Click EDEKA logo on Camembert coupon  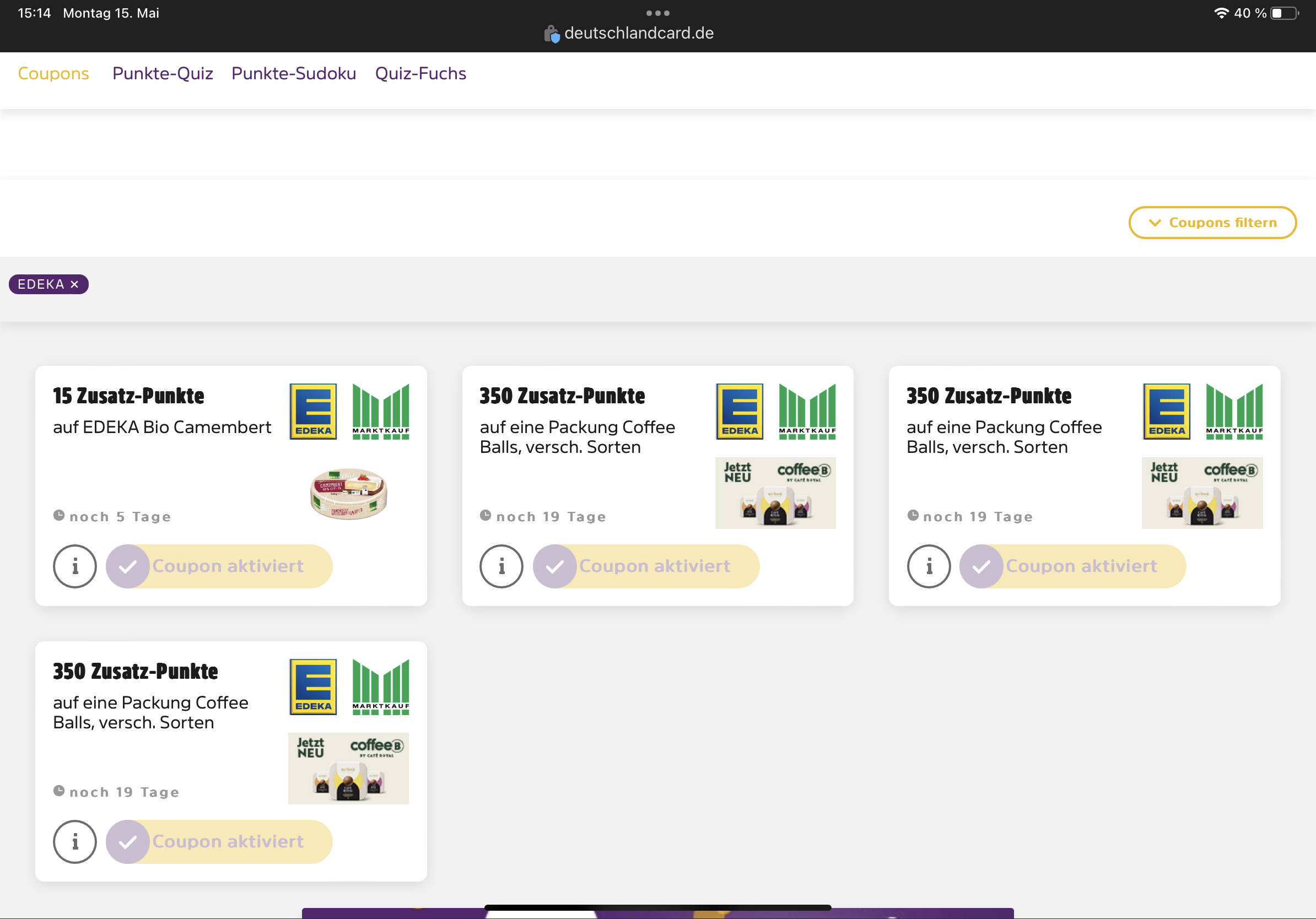coord(313,412)
